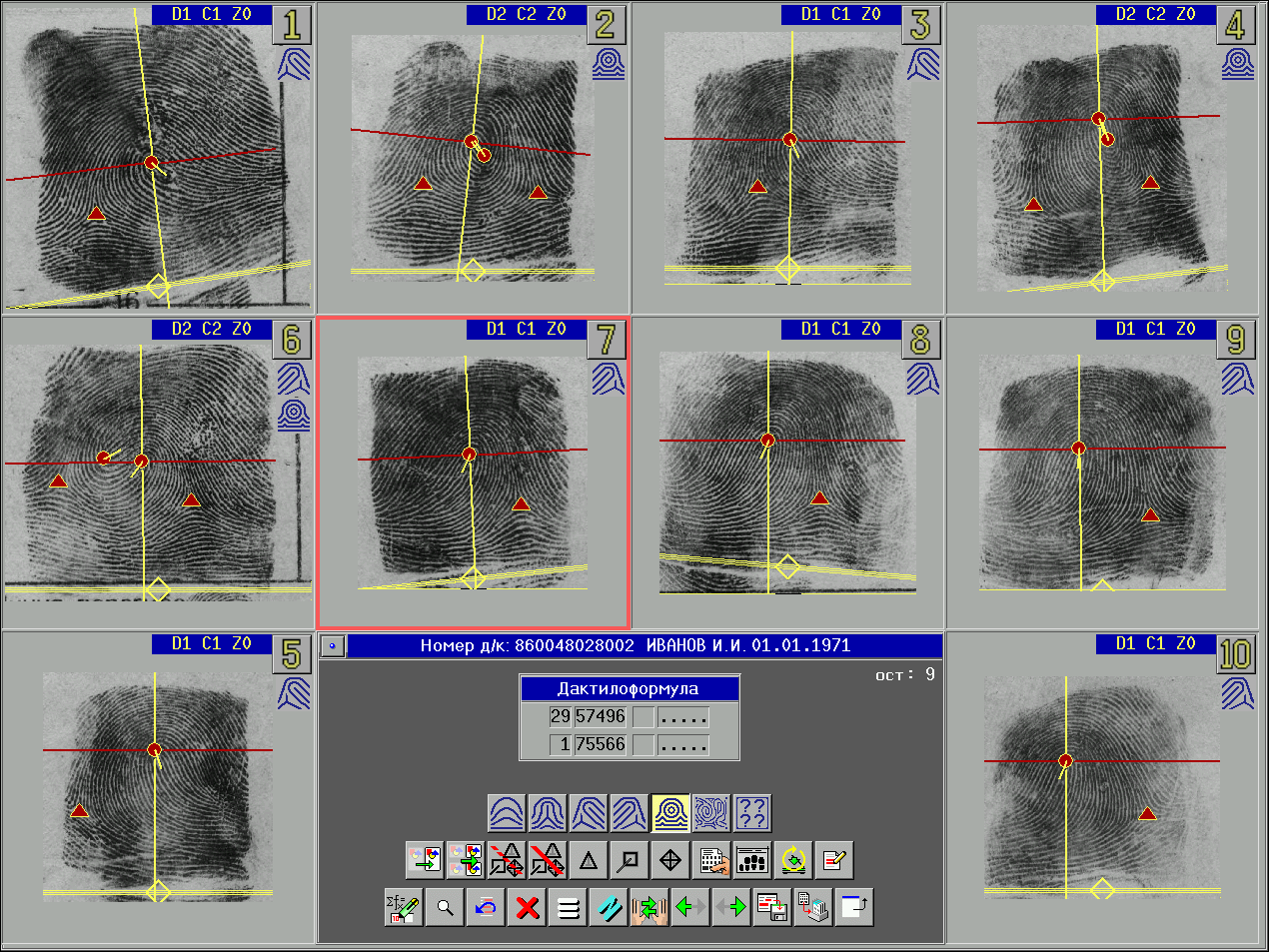Click the formula field containing 29

561,716
